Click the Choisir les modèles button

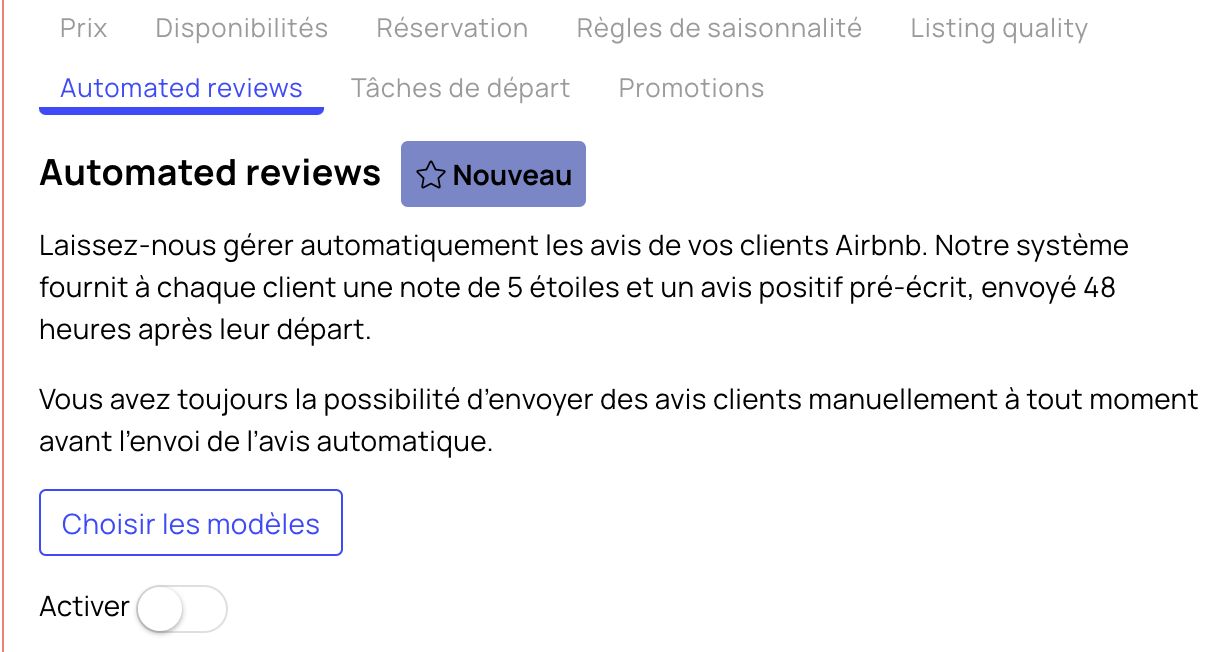point(191,523)
